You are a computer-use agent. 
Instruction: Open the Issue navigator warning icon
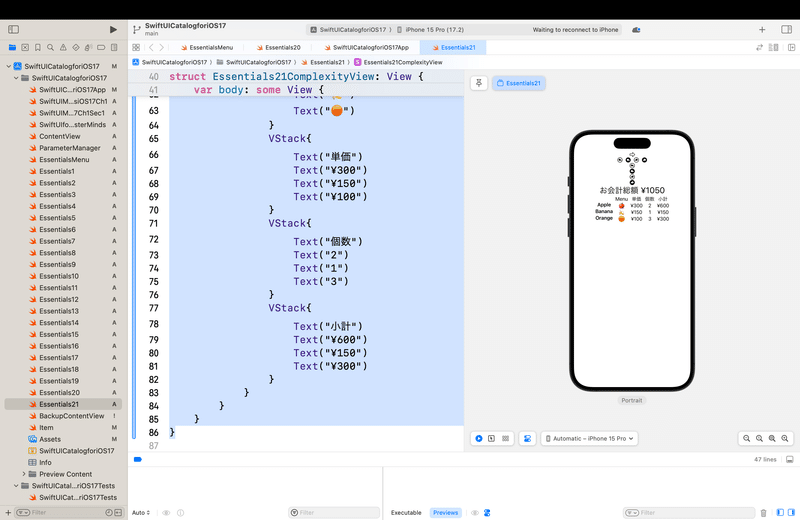coord(63,47)
